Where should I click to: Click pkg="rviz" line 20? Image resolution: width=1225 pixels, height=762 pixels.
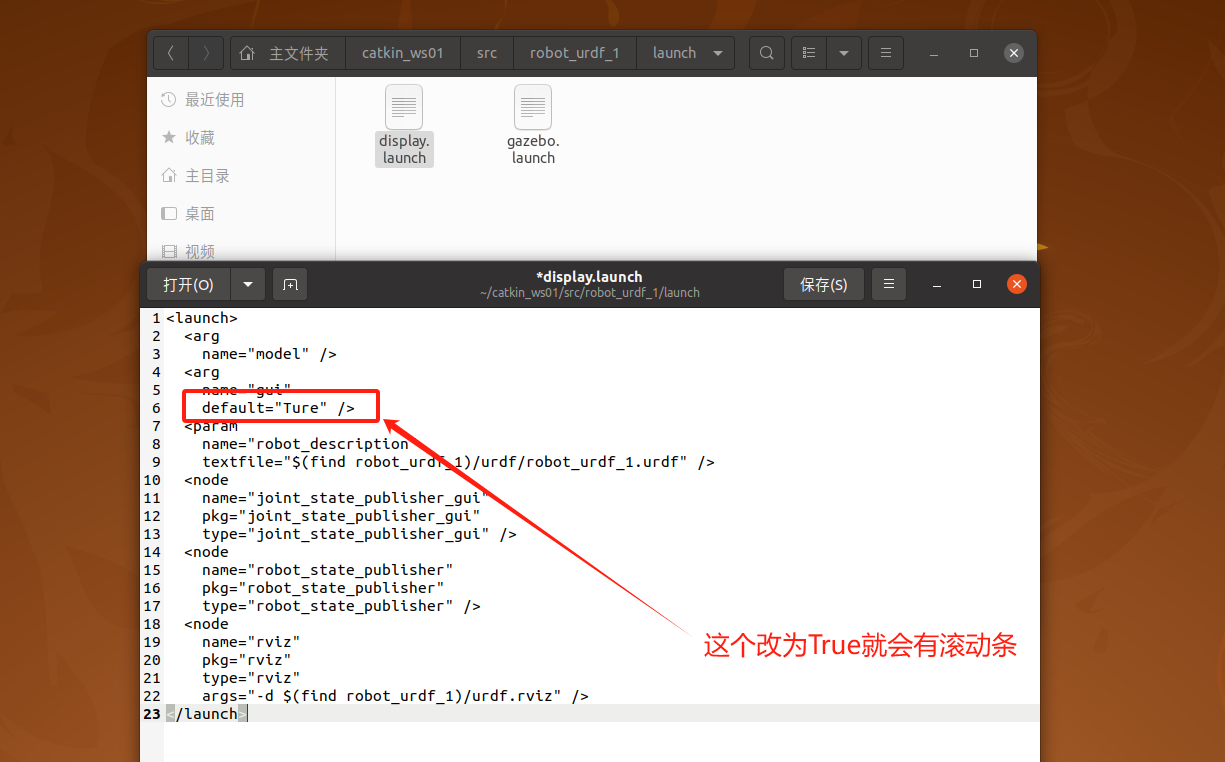(247, 660)
